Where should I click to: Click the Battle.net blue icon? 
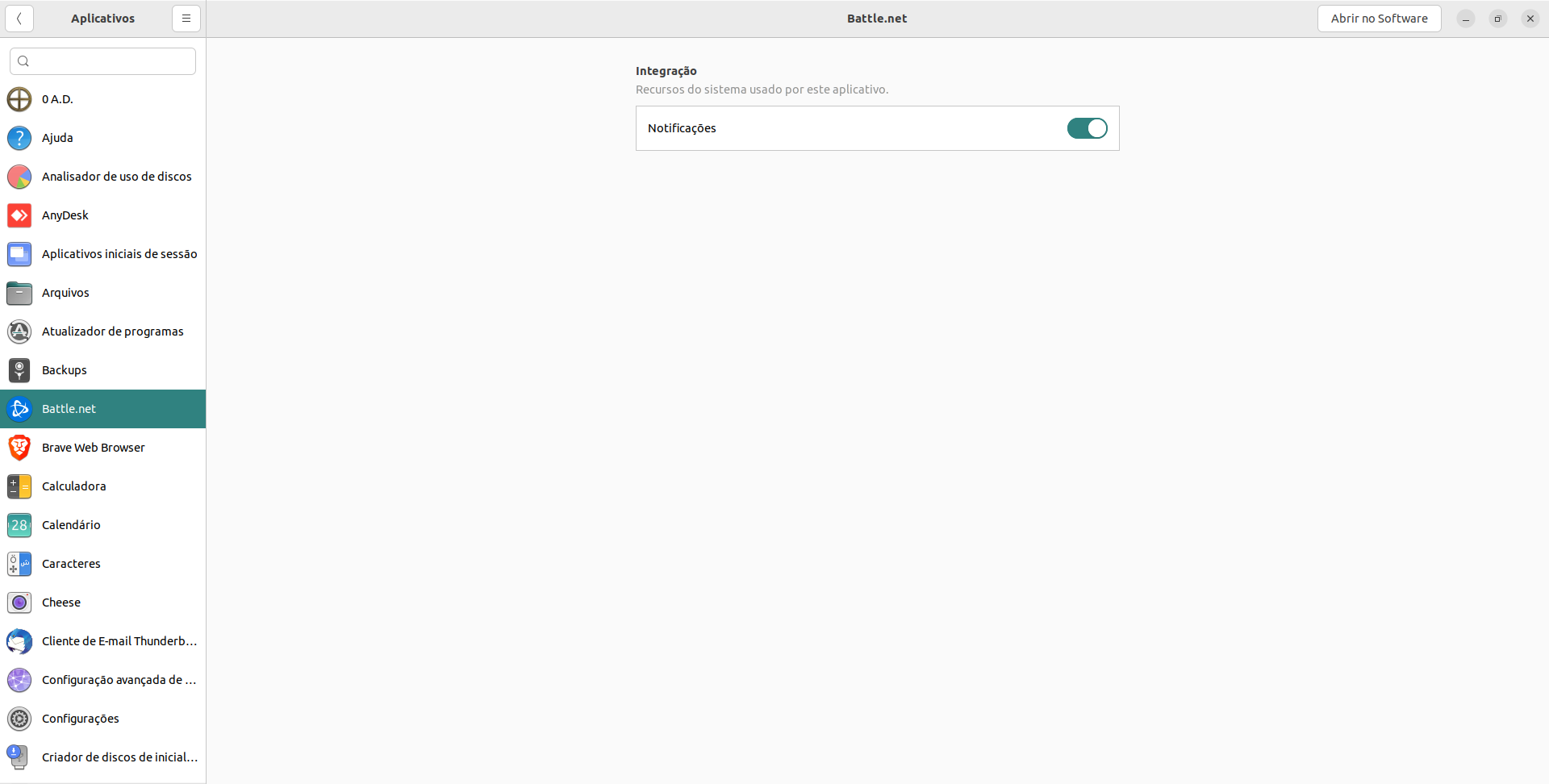(x=19, y=409)
